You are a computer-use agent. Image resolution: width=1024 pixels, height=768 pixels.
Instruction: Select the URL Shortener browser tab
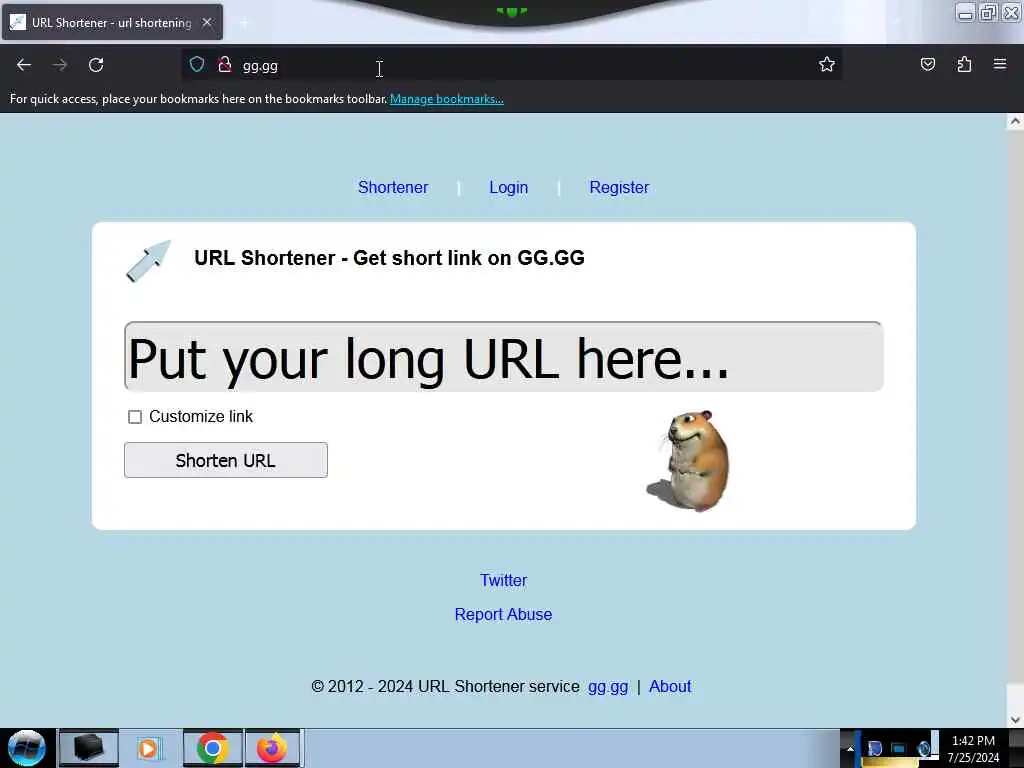(x=112, y=22)
